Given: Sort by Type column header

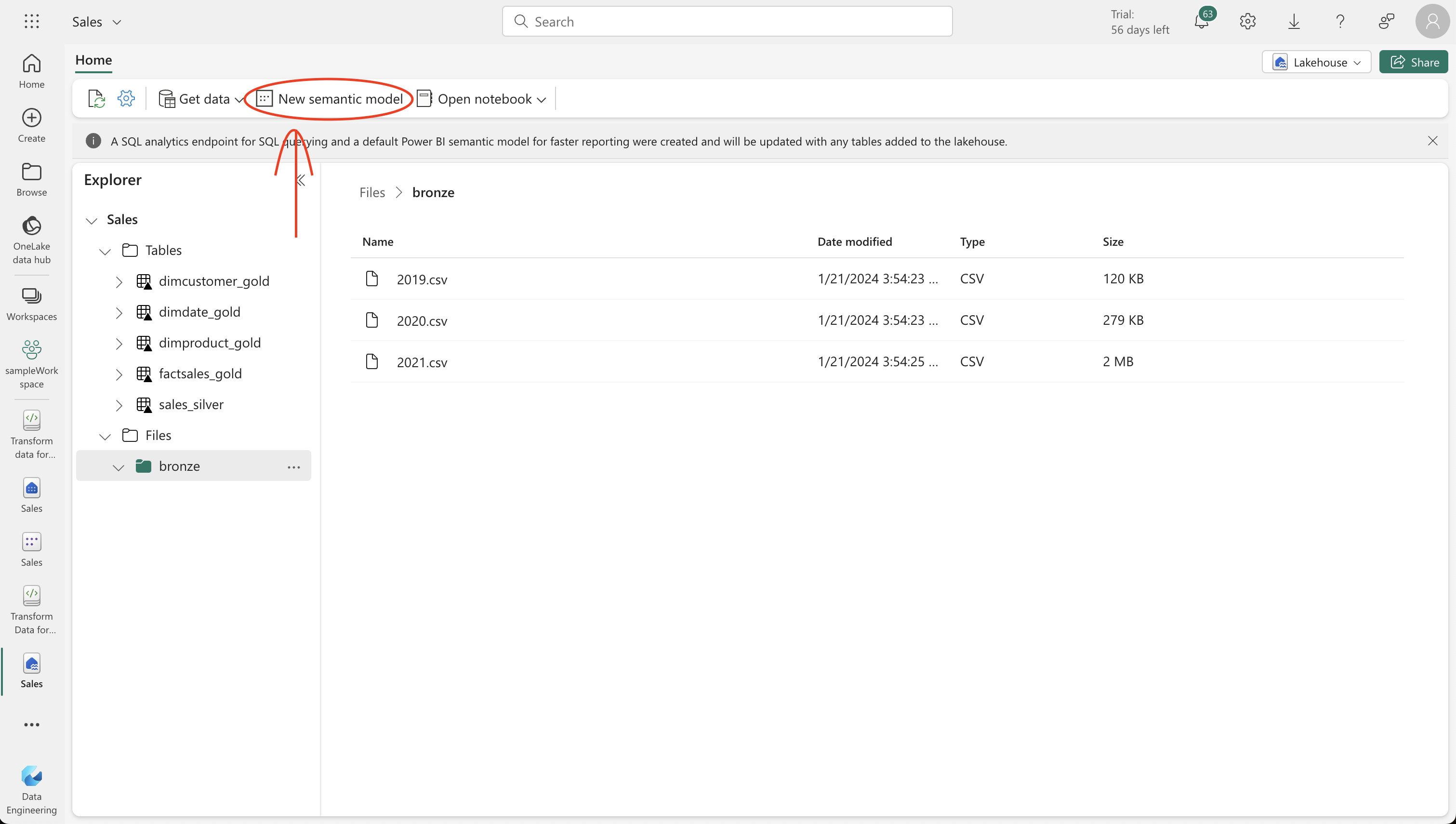Looking at the screenshot, I should (972, 241).
